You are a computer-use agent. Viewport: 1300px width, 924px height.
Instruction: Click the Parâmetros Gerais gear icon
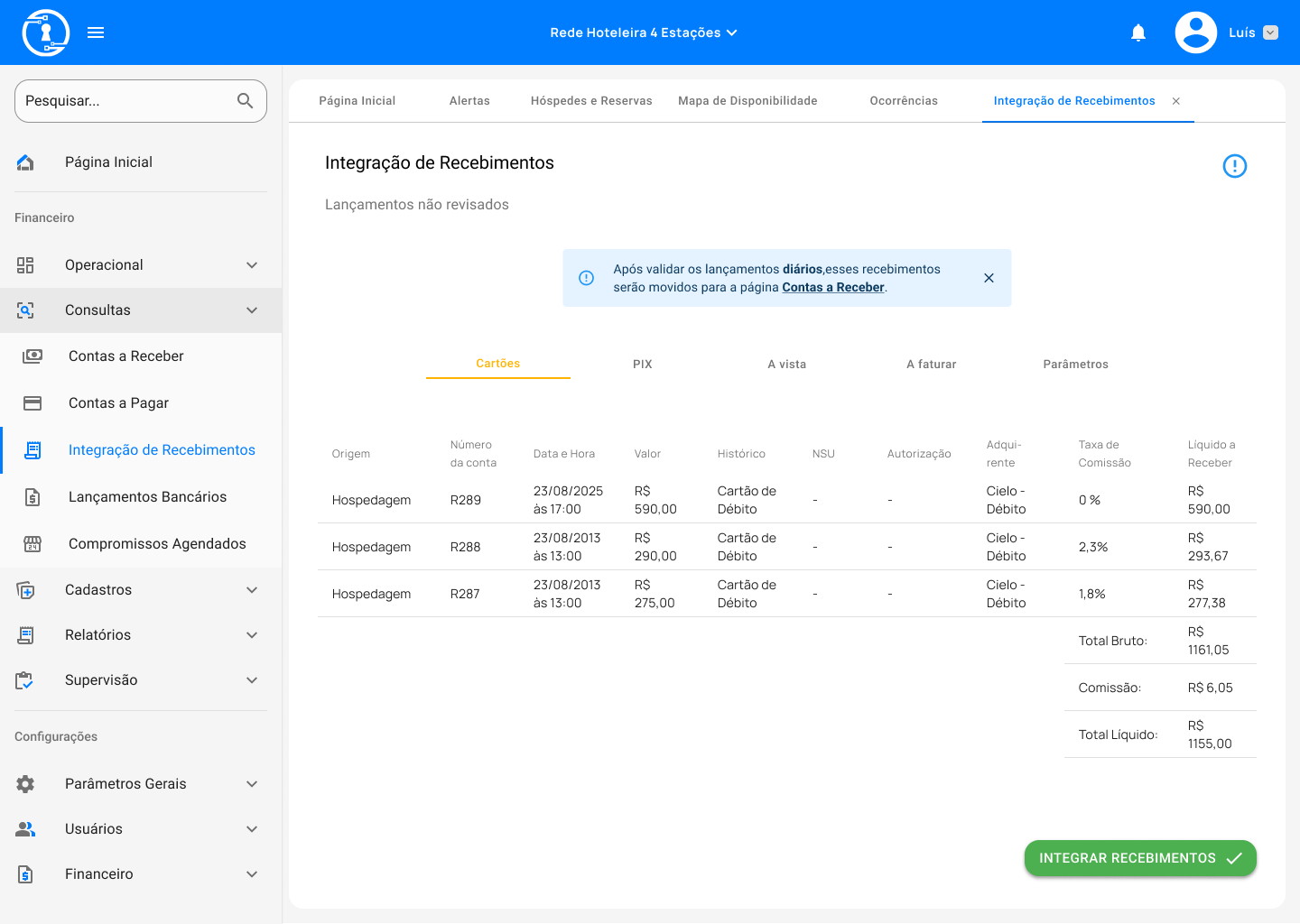(26, 784)
